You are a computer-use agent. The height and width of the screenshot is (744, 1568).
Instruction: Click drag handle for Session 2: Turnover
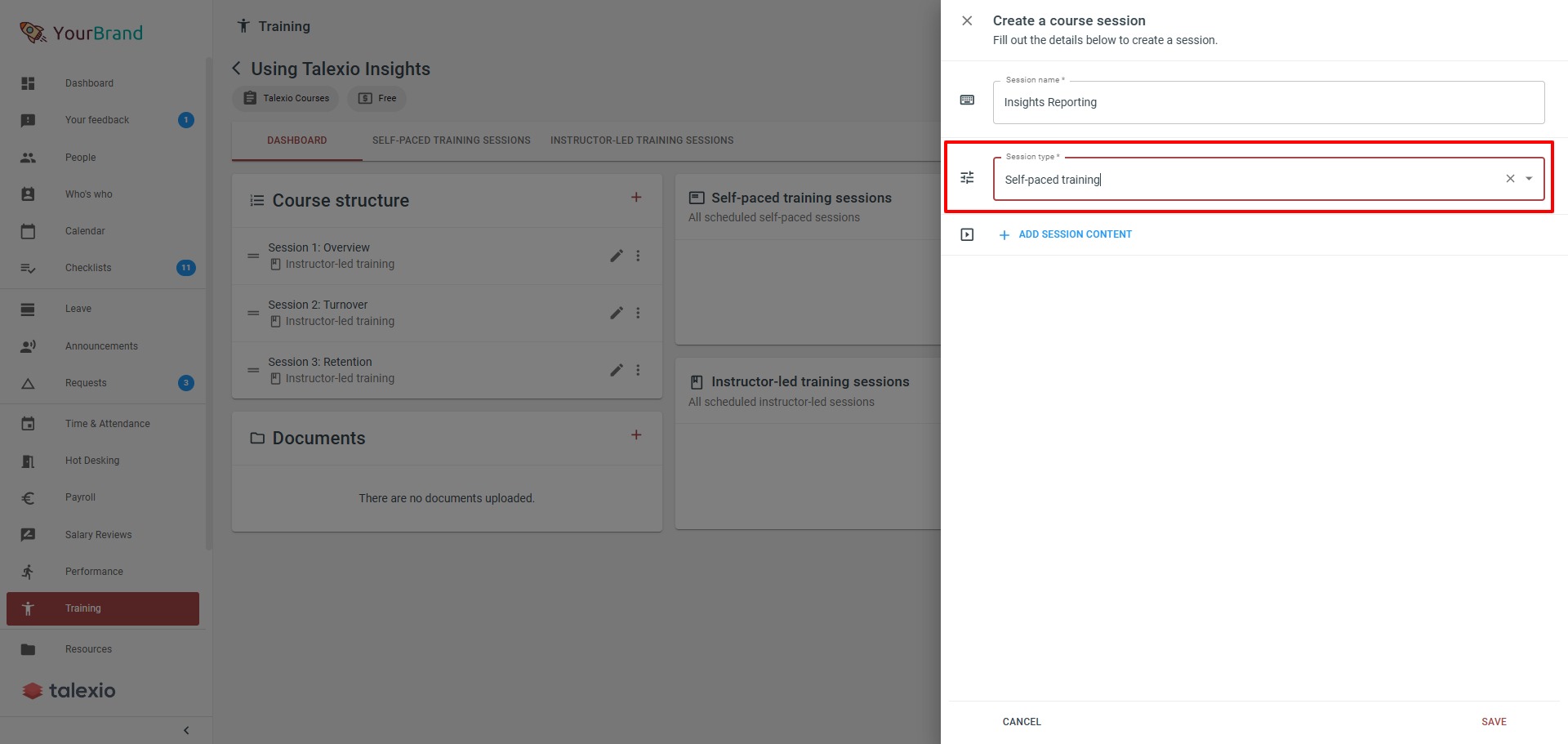coord(253,313)
